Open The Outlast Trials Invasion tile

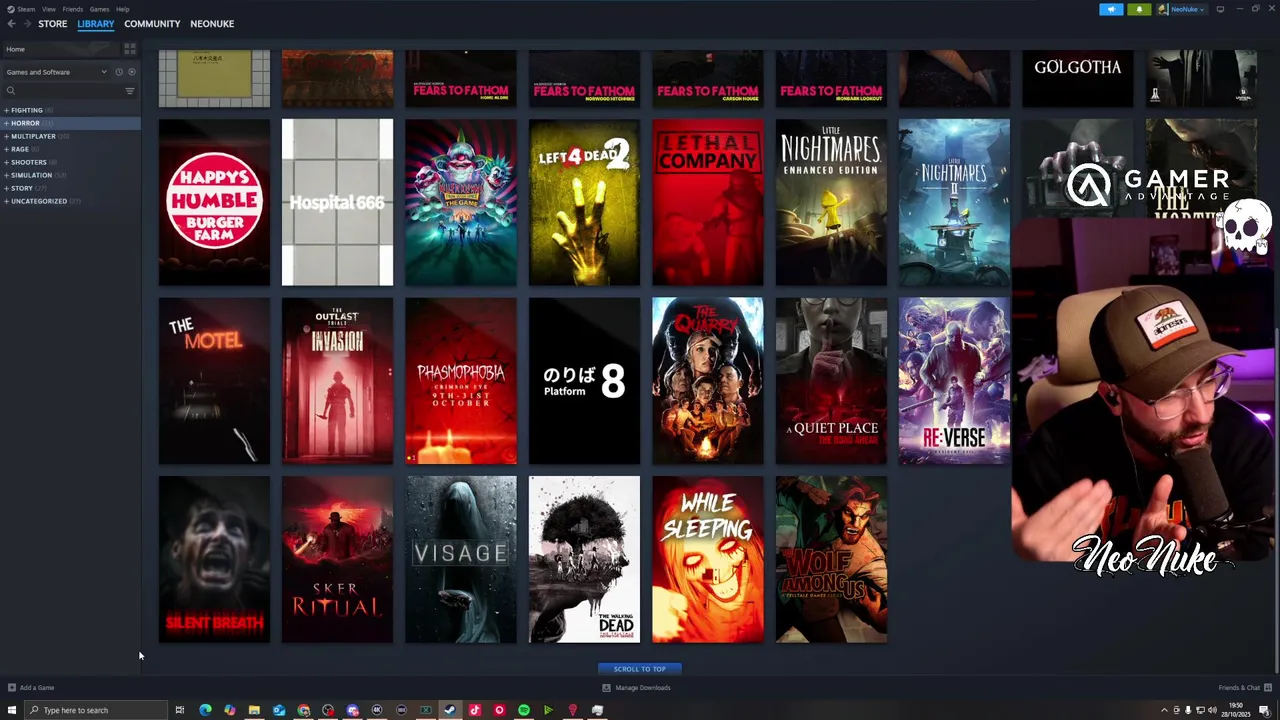tap(337, 381)
